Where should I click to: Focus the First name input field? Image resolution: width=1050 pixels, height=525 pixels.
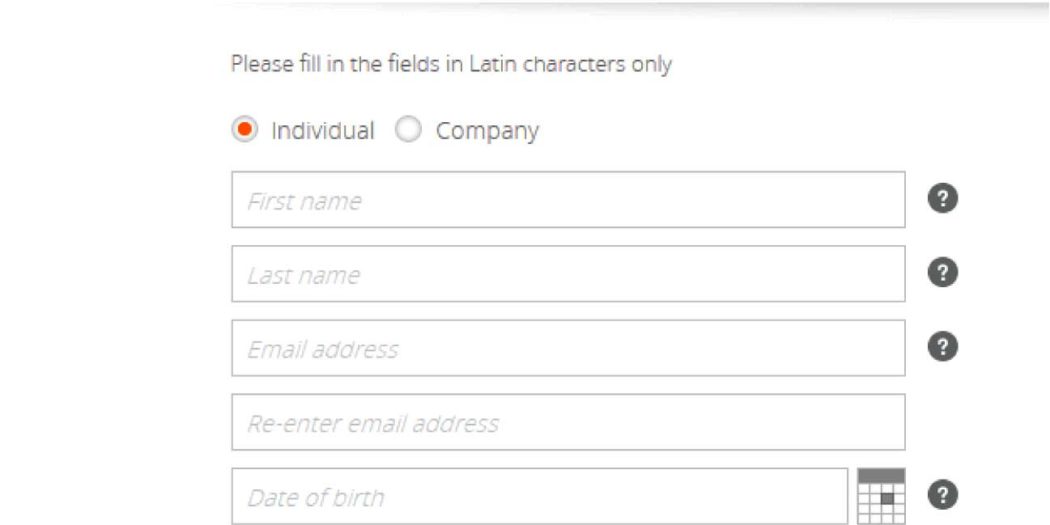pyautogui.click(x=569, y=200)
